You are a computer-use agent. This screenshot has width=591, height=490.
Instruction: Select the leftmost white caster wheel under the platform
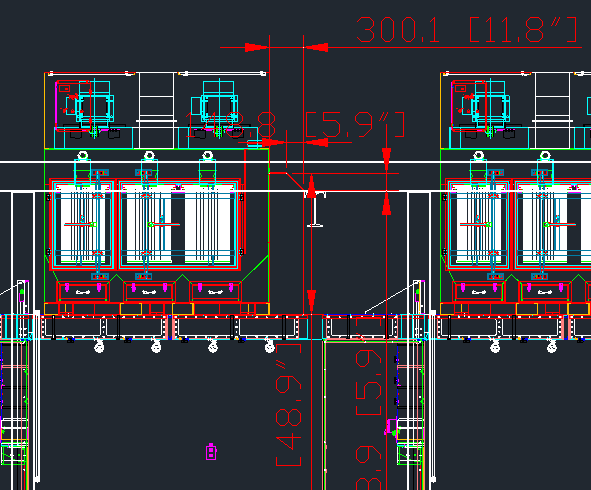99,346
